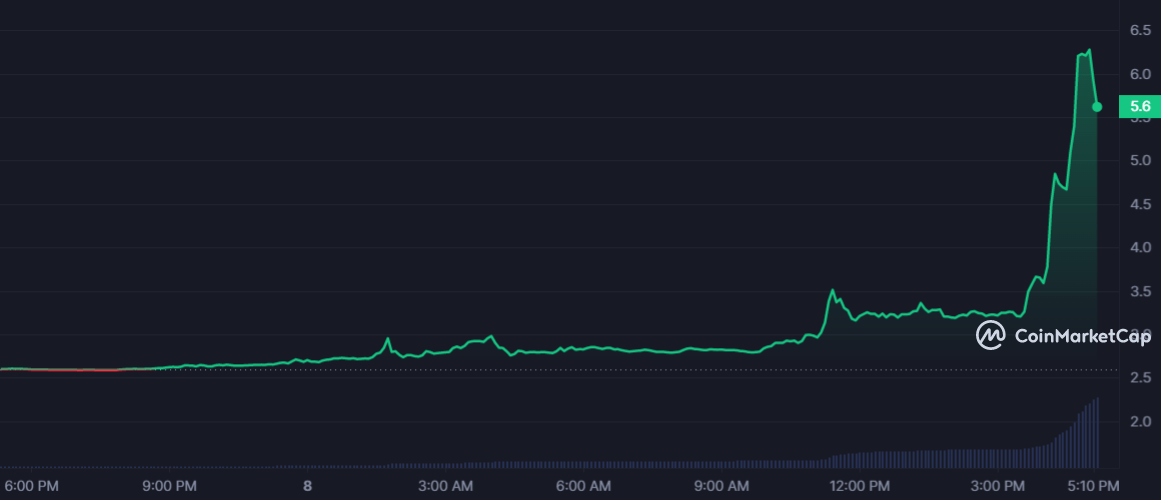Click the 12:00 PM time axis label
Screen dimensions: 1161x500
(x=859, y=486)
